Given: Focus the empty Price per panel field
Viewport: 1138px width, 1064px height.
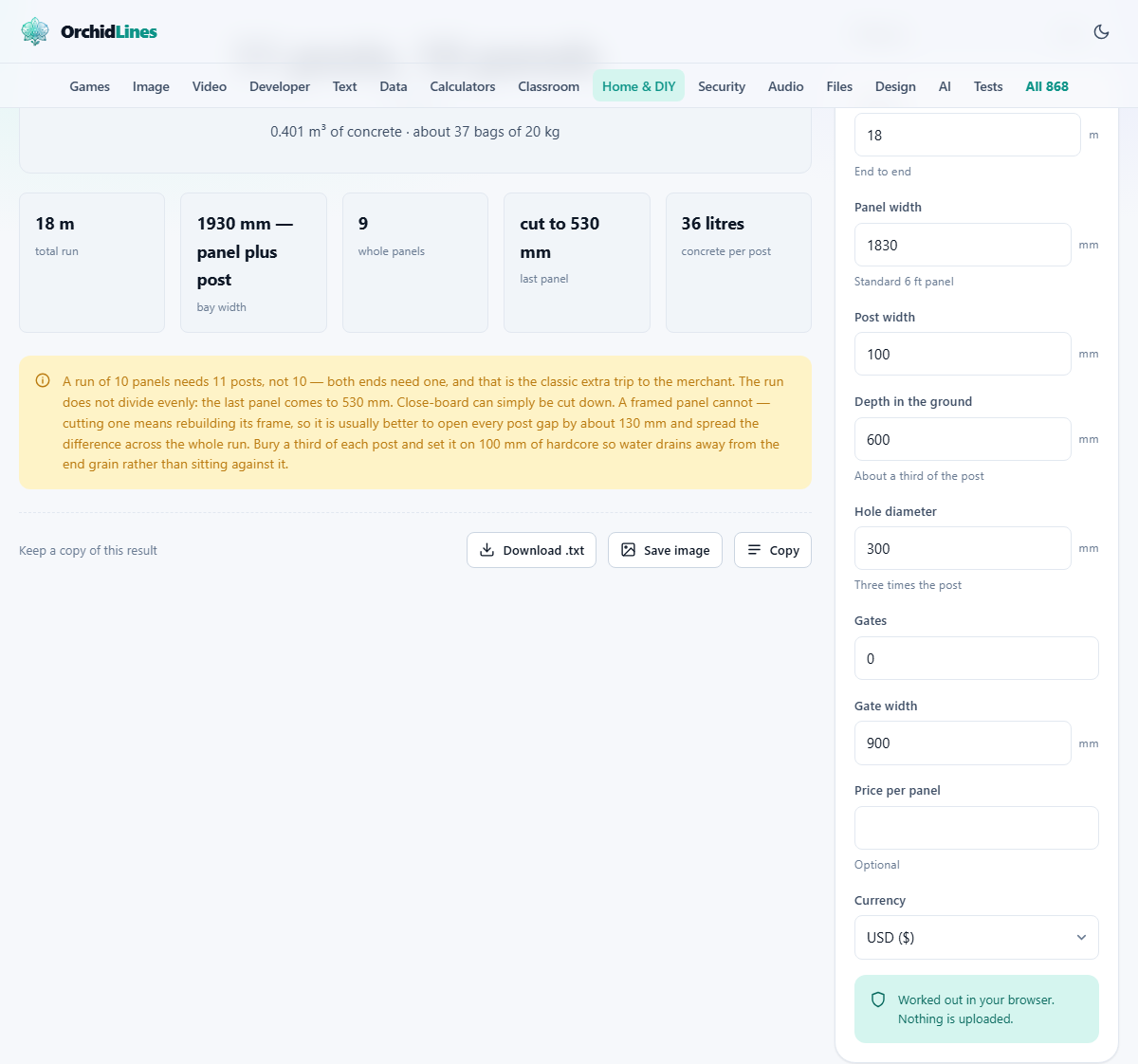Looking at the screenshot, I should tap(976, 828).
